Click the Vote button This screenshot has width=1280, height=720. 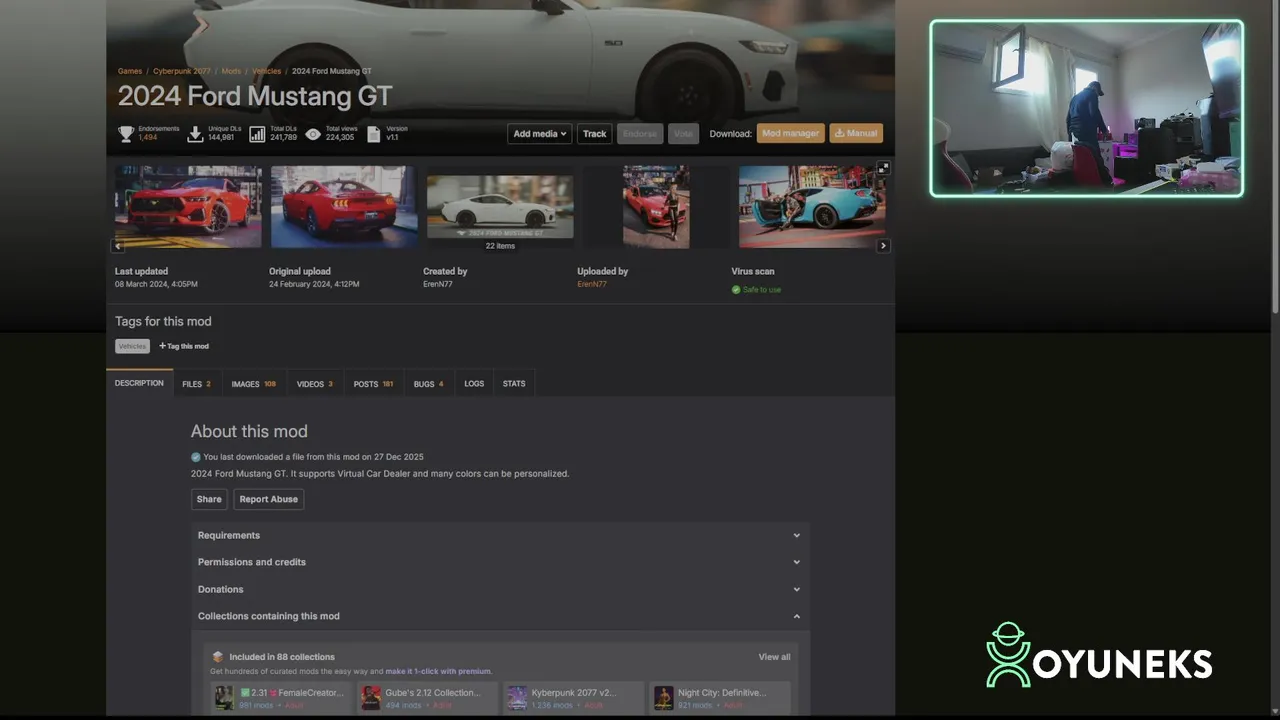(683, 133)
